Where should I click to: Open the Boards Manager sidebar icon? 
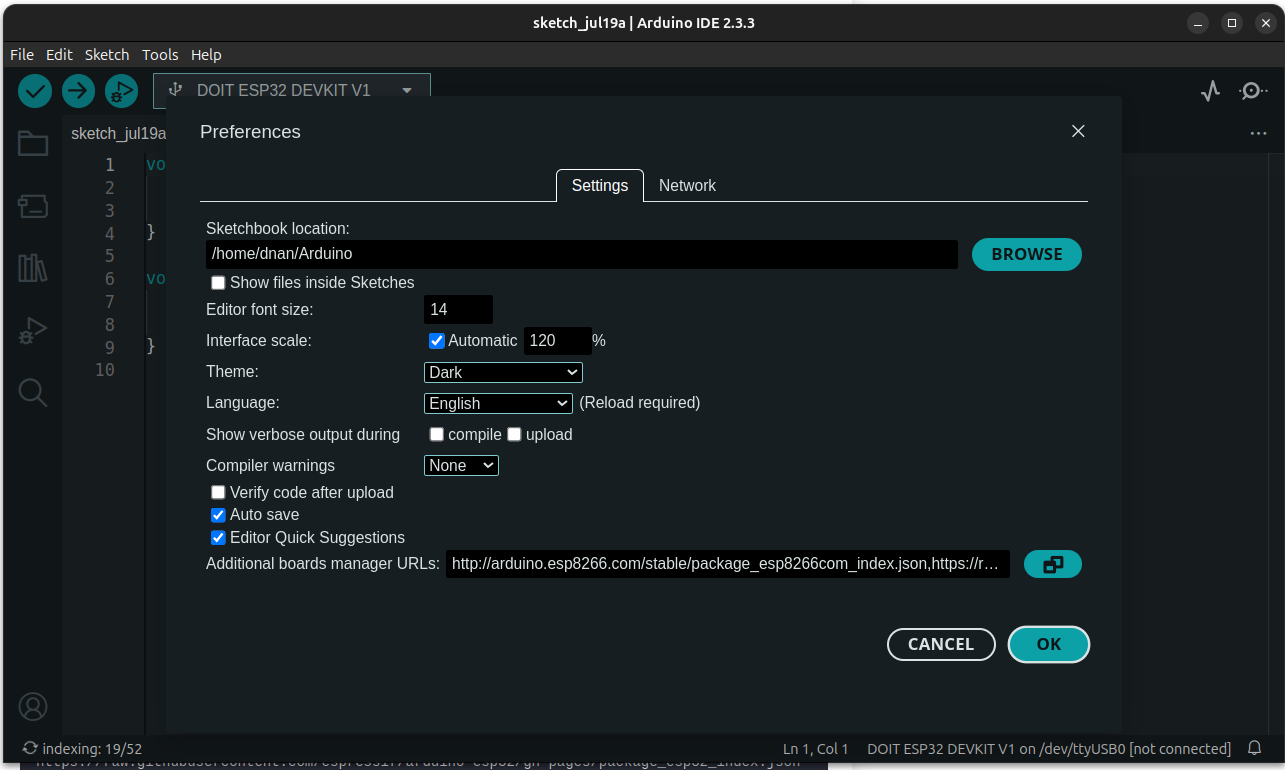point(33,206)
